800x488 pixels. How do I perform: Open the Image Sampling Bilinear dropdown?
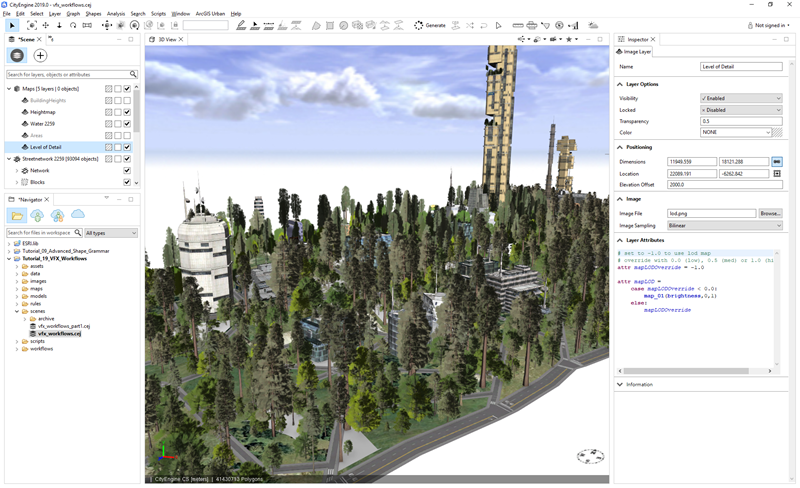(x=724, y=226)
